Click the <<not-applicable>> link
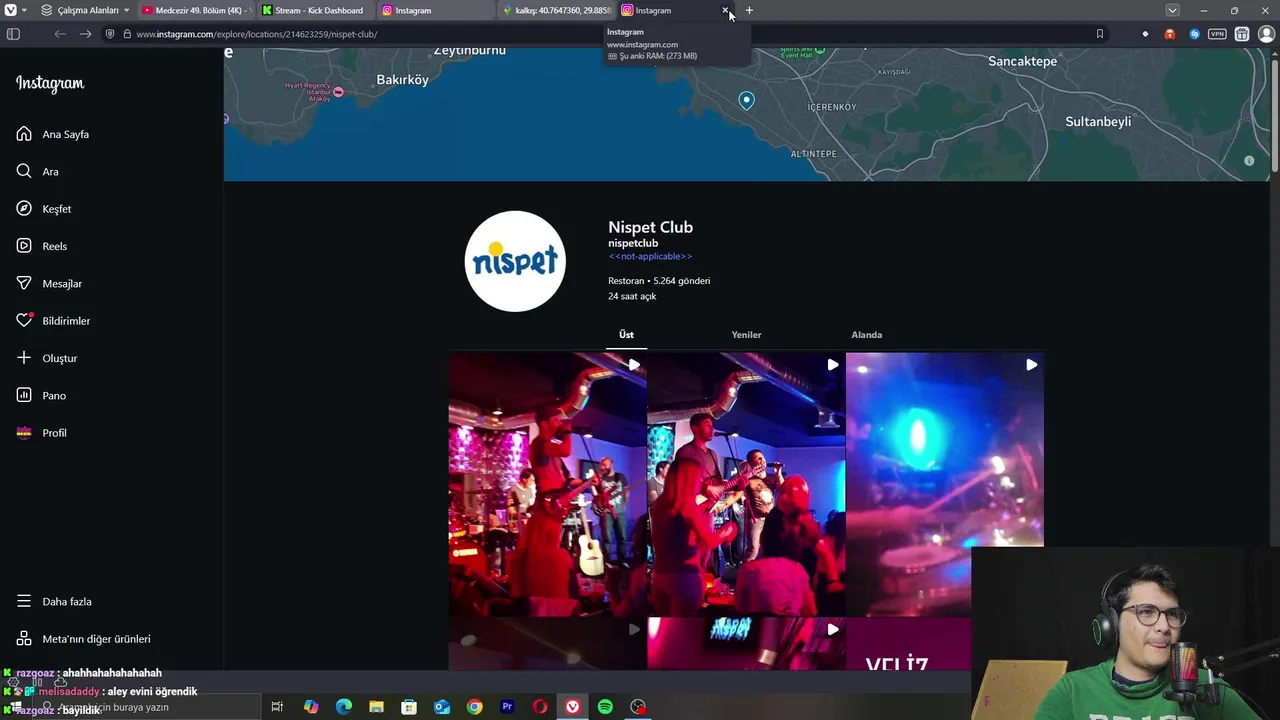Image resolution: width=1280 pixels, height=720 pixels. (650, 256)
